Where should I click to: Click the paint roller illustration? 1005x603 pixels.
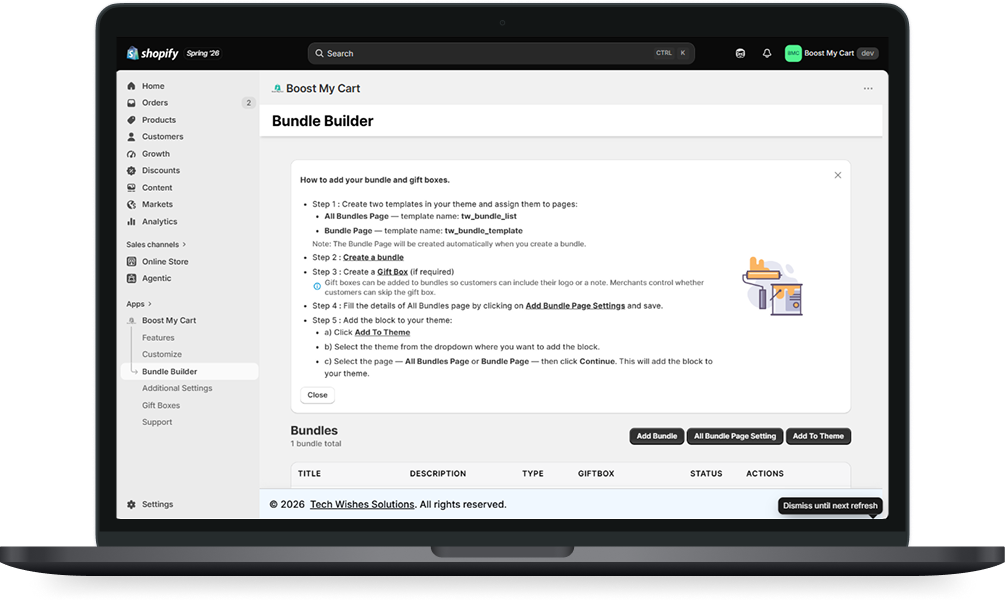[773, 286]
